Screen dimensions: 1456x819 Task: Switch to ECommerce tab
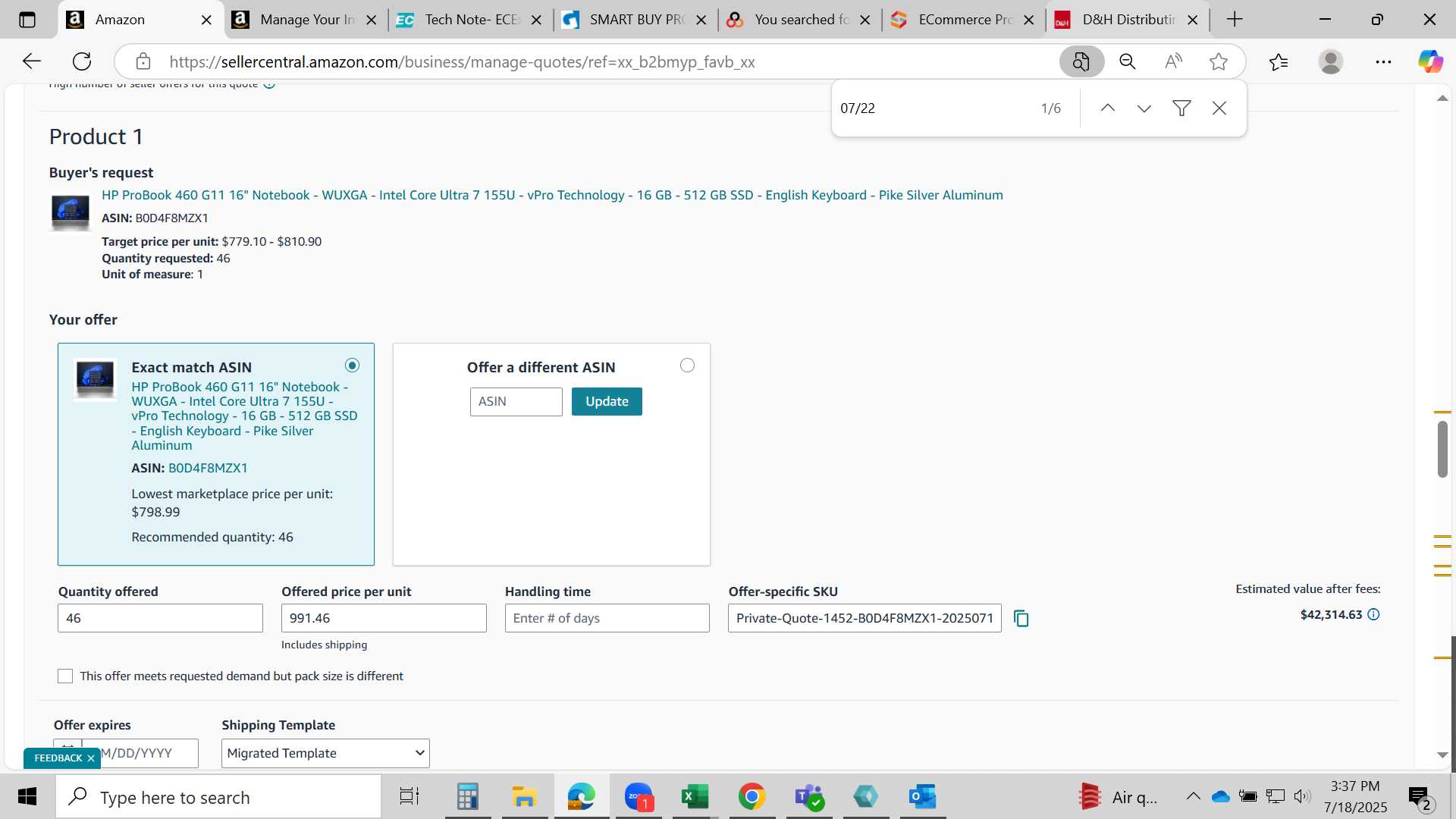tap(965, 20)
